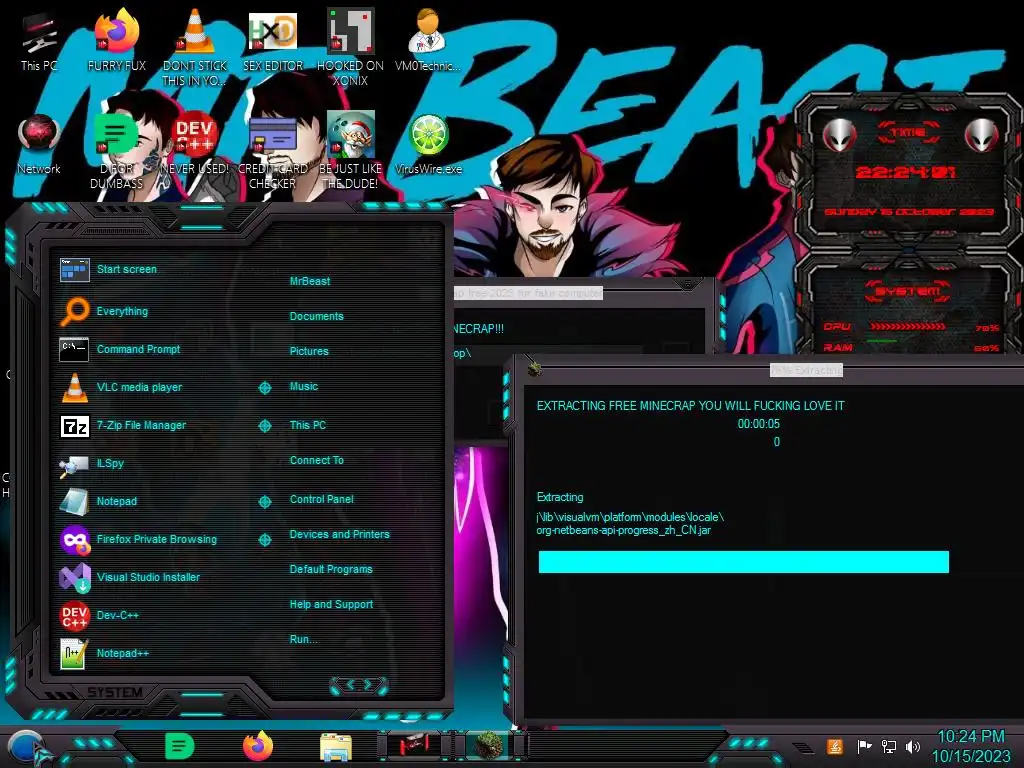Open Action Center flag tray icon
The width and height of the screenshot is (1024, 768).
point(864,746)
